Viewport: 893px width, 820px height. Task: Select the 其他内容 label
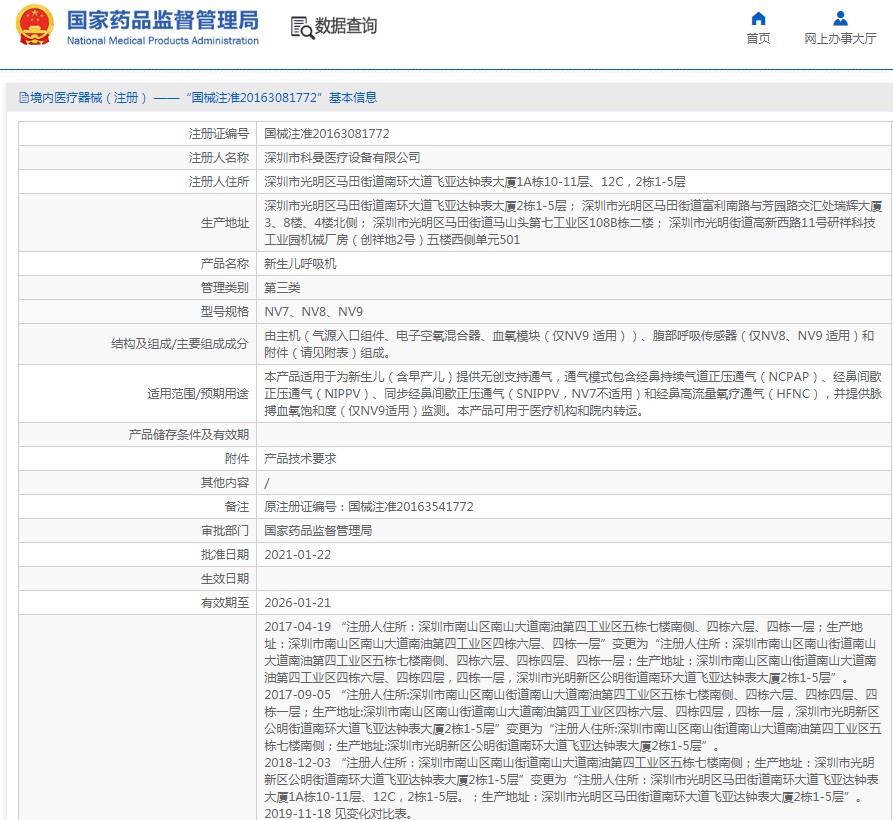pyautogui.click(x=225, y=483)
